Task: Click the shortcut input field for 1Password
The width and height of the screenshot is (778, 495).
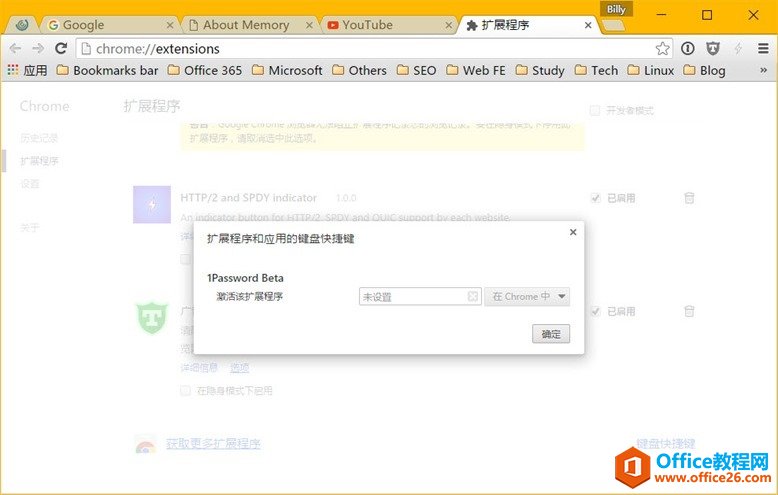Action: point(420,297)
